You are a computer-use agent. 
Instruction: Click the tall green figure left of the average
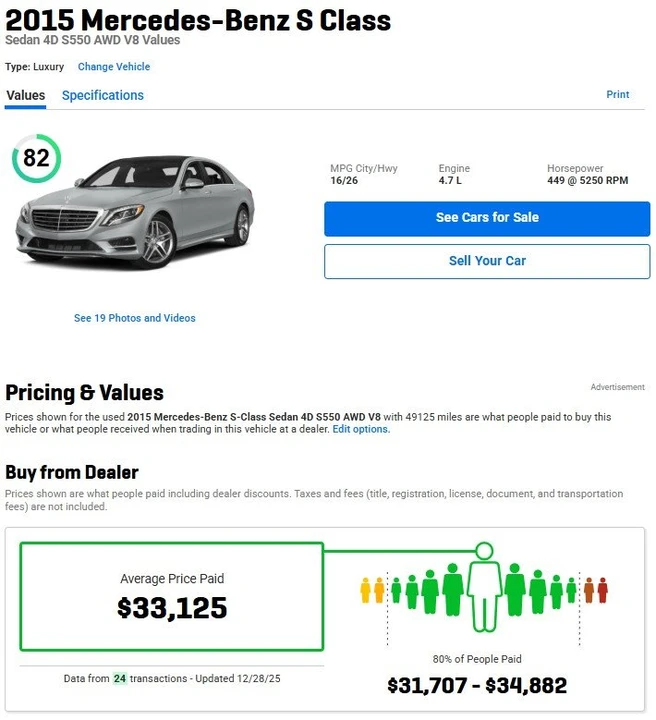[453, 590]
